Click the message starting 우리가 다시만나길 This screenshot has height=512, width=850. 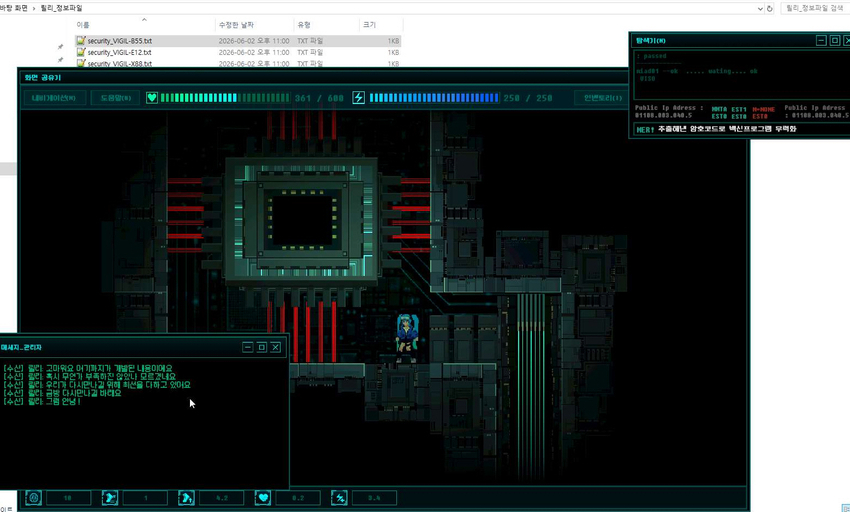(x=97, y=385)
